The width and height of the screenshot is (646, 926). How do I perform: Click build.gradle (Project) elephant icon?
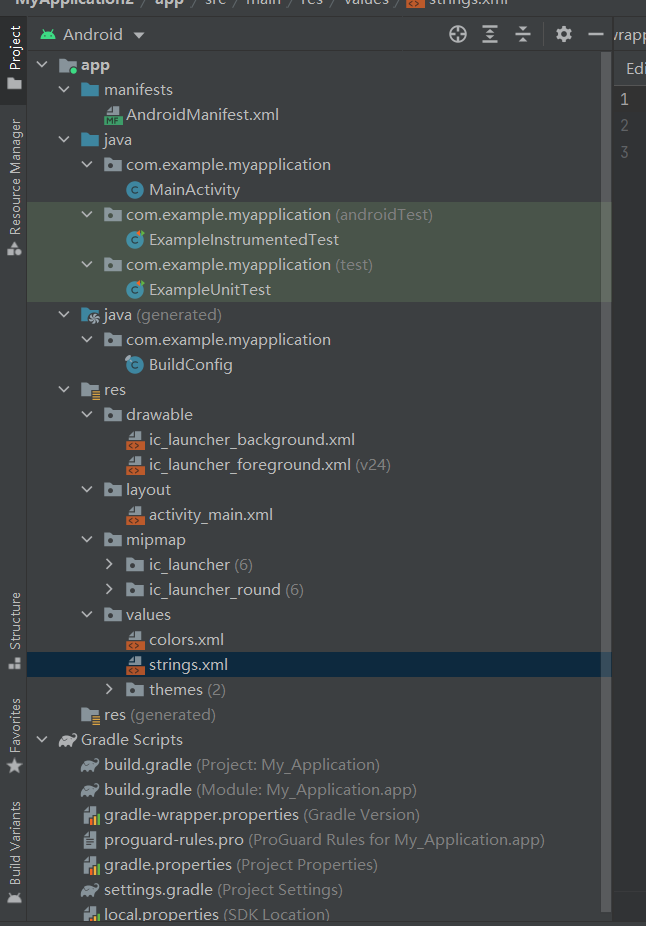90,765
